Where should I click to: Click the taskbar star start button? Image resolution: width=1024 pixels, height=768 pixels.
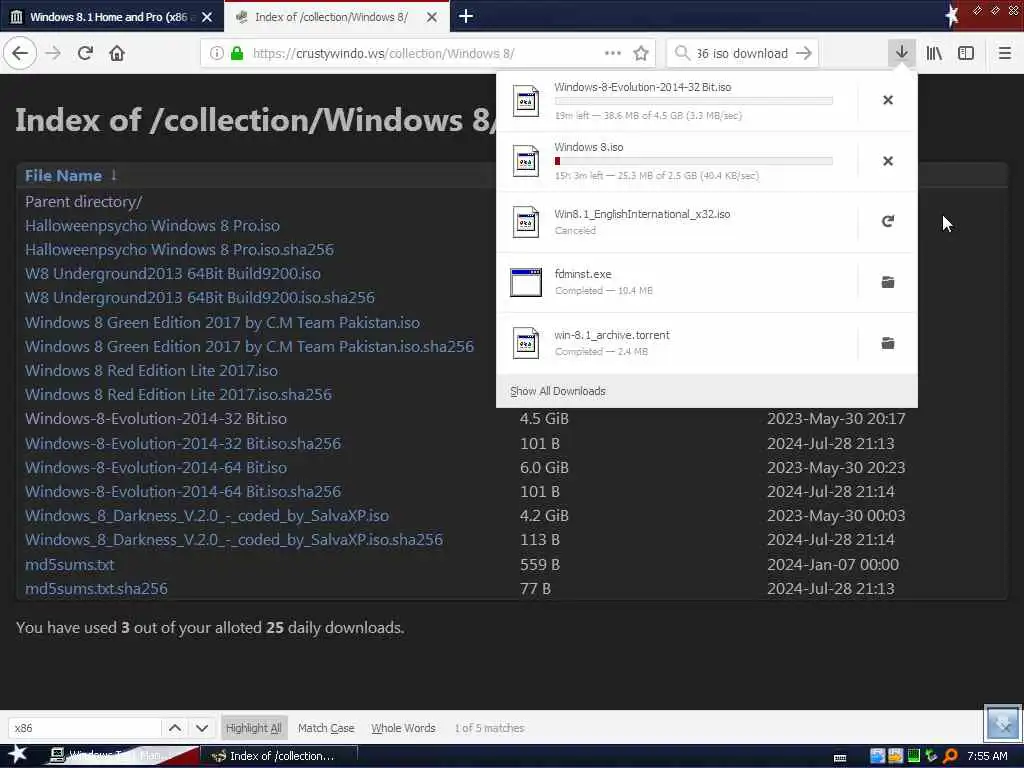[x=17, y=754]
